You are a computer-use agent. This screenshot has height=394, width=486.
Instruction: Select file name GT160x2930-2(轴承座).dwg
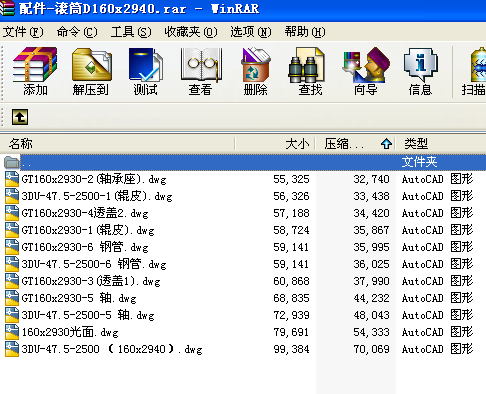pos(94,179)
